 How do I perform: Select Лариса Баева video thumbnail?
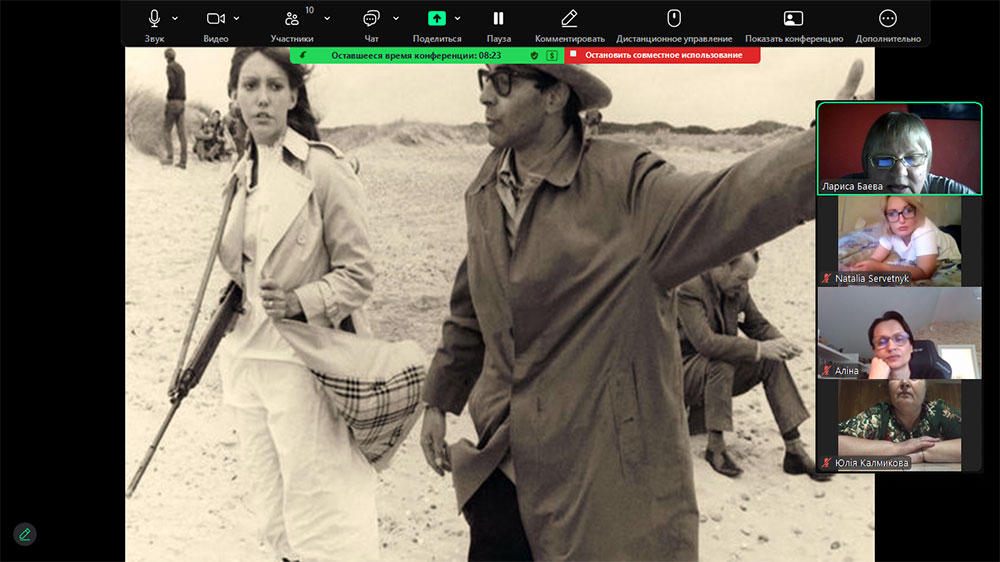[899, 149]
